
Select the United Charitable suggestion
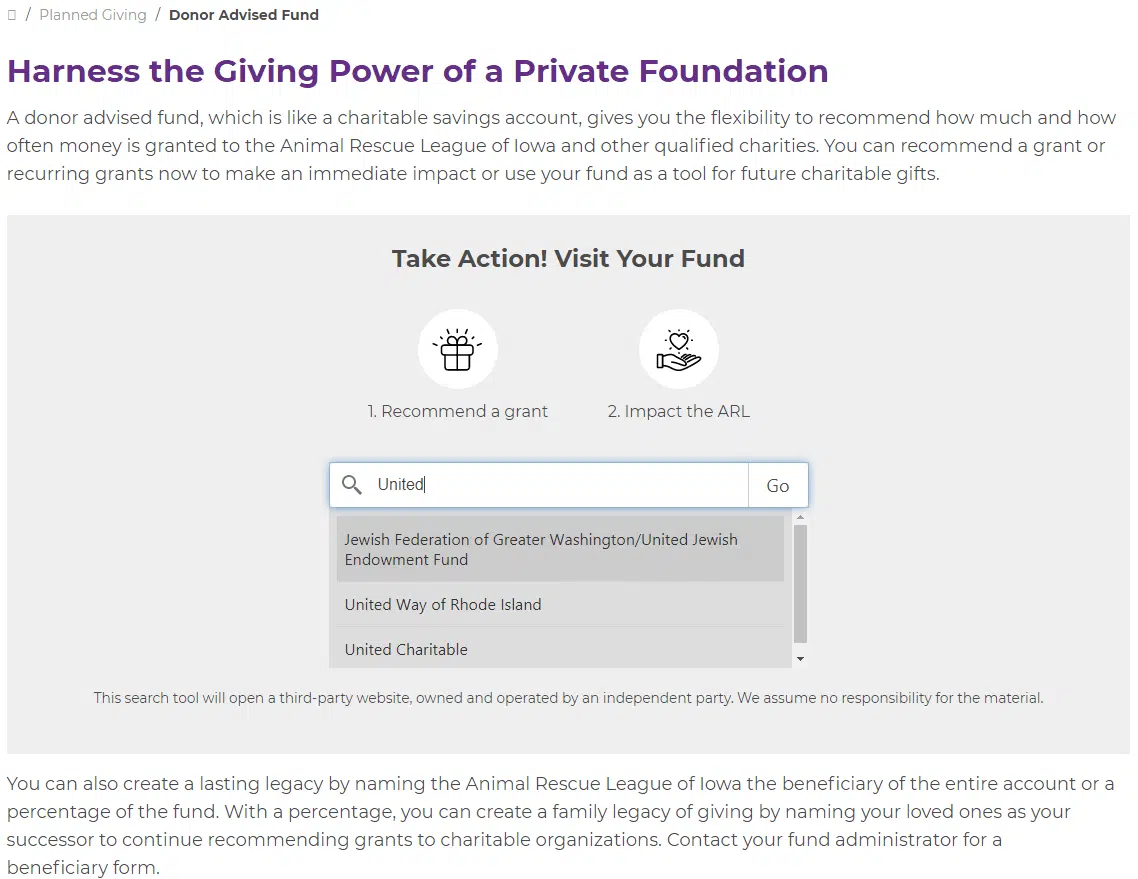pos(560,649)
